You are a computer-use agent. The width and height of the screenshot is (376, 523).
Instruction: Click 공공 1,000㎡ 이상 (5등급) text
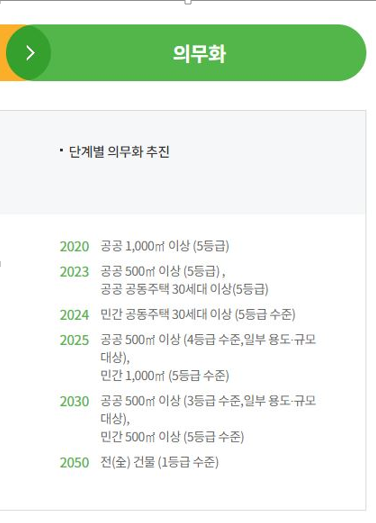(x=165, y=246)
